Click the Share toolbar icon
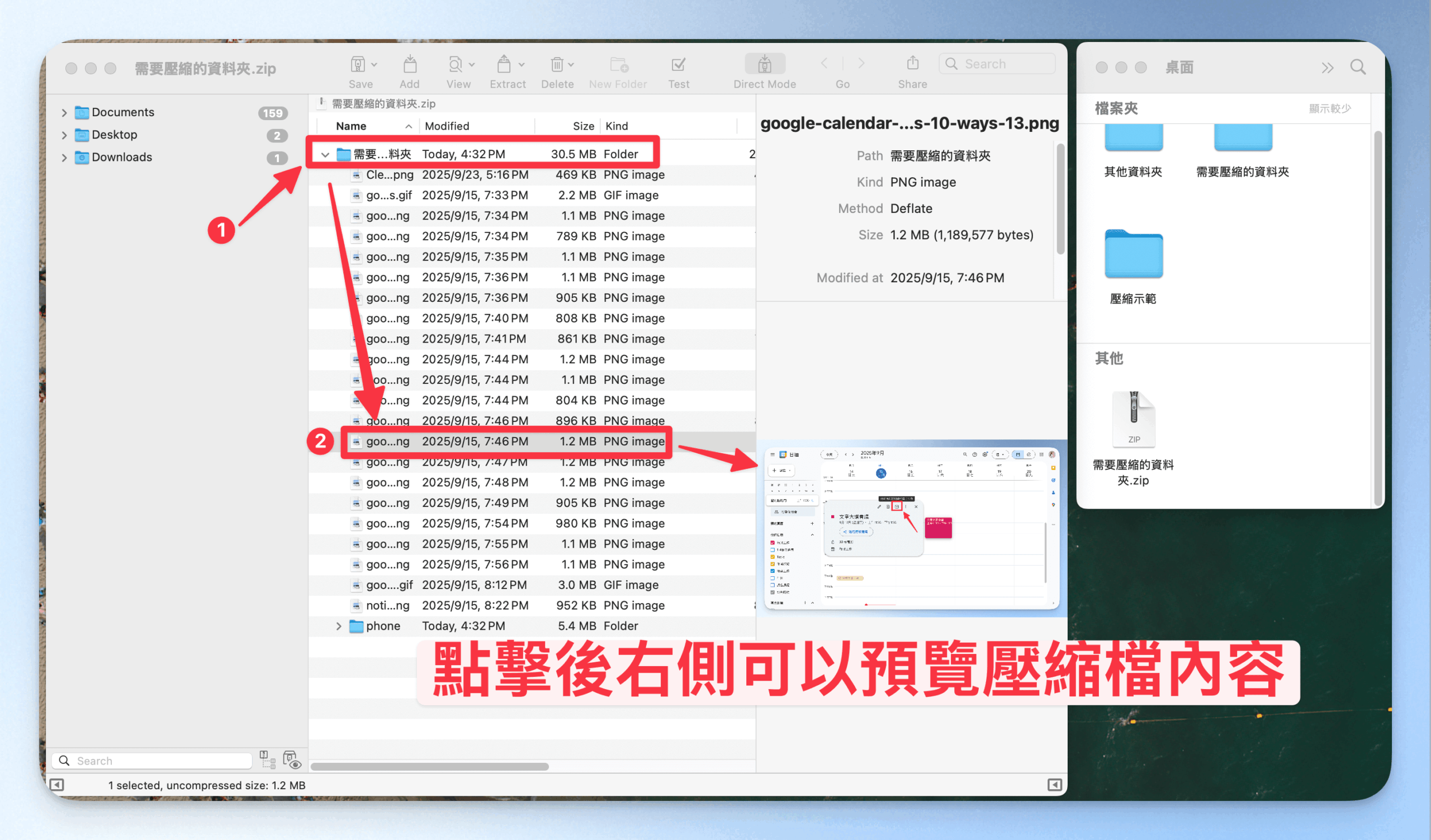This screenshot has width=1431, height=840. 913,64
